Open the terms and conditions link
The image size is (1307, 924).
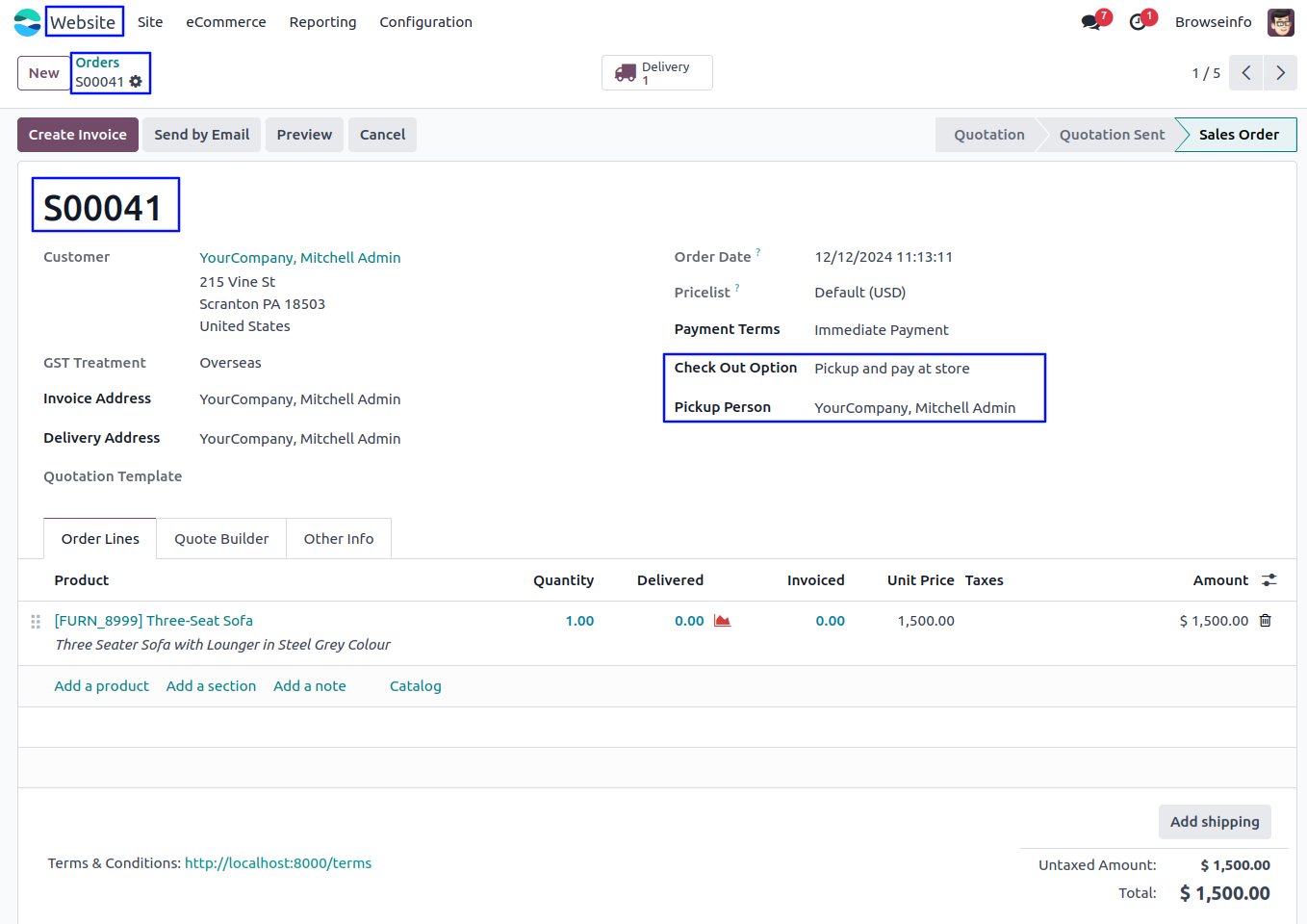pos(278,863)
